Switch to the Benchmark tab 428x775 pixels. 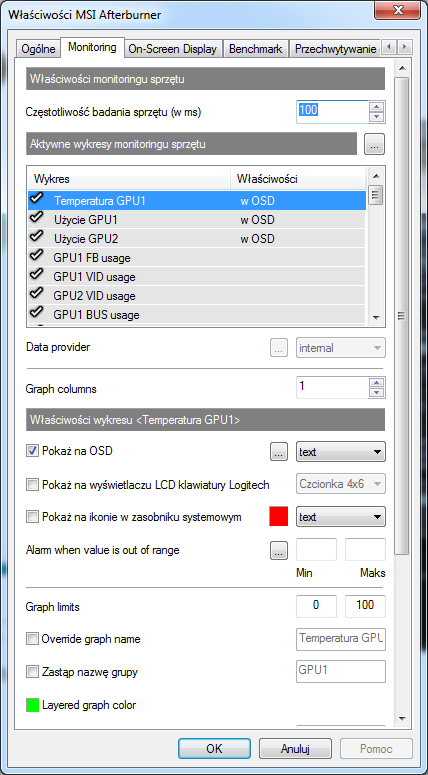point(256,49)
